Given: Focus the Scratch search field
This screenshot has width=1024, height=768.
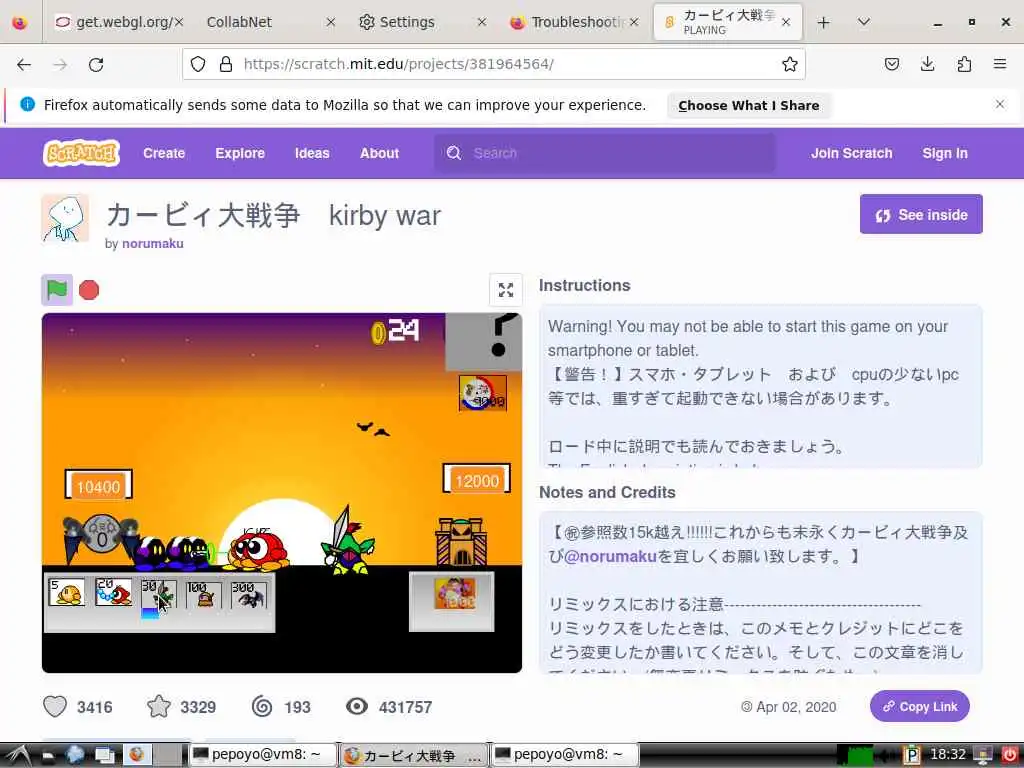Looking at the screenshot, I should click(605, 153).
